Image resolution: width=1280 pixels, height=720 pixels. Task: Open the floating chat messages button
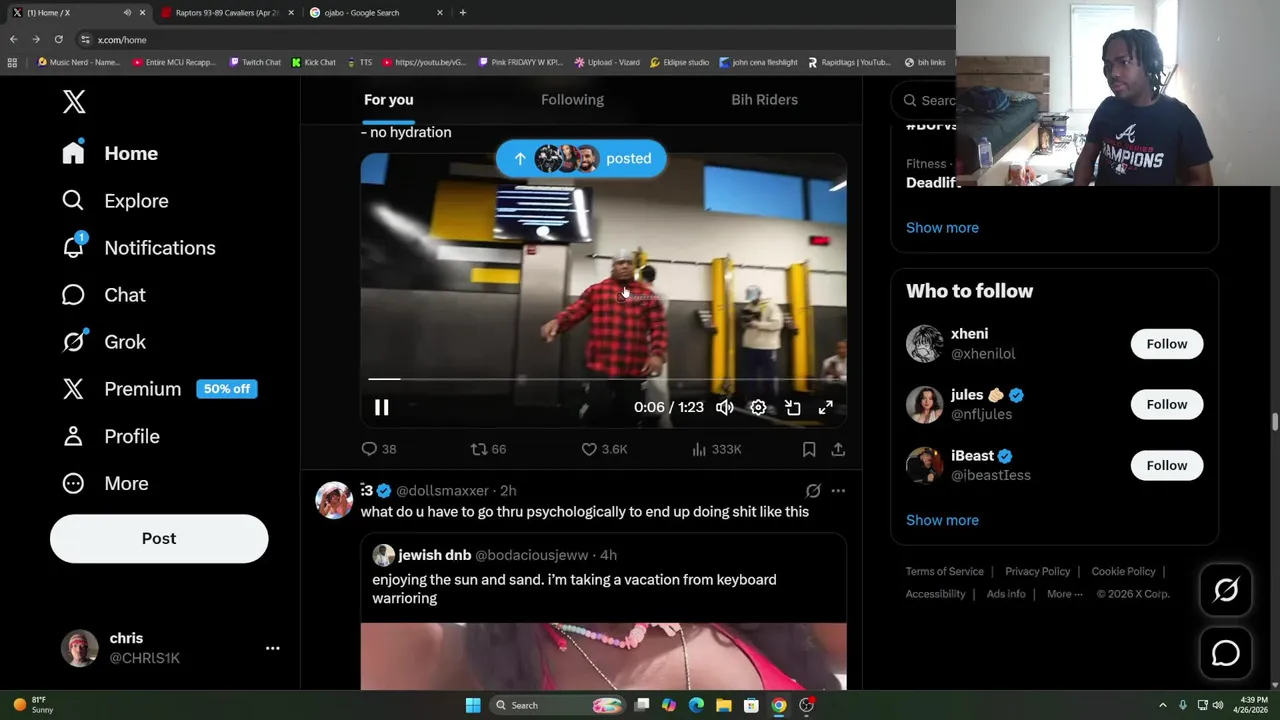[x=1226, y=653]
